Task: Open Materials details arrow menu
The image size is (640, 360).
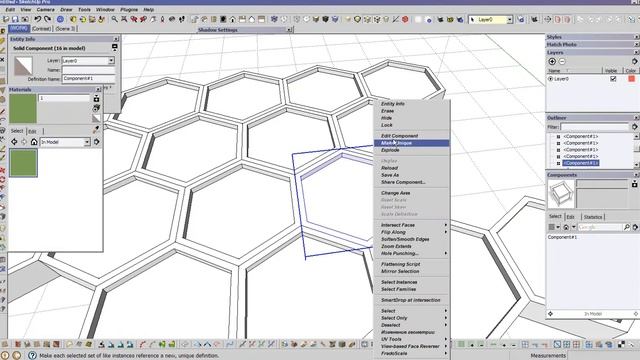Action: click(x=97, y=142)
